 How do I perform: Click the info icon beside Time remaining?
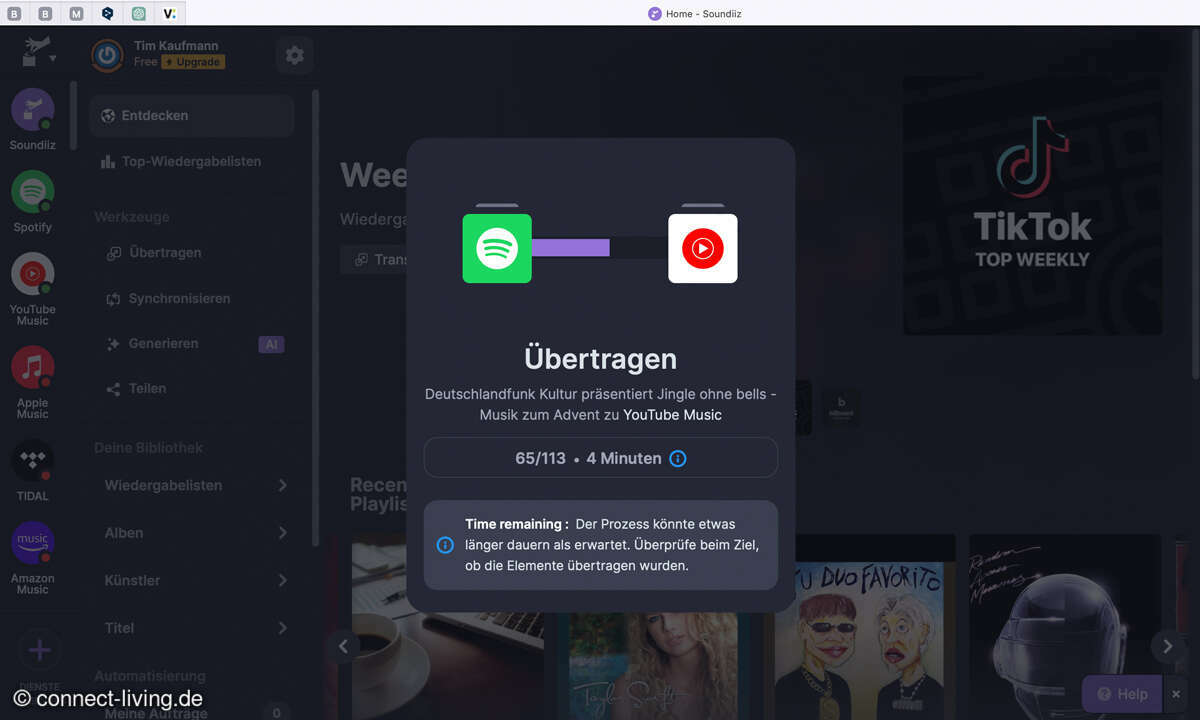(445, 545)
